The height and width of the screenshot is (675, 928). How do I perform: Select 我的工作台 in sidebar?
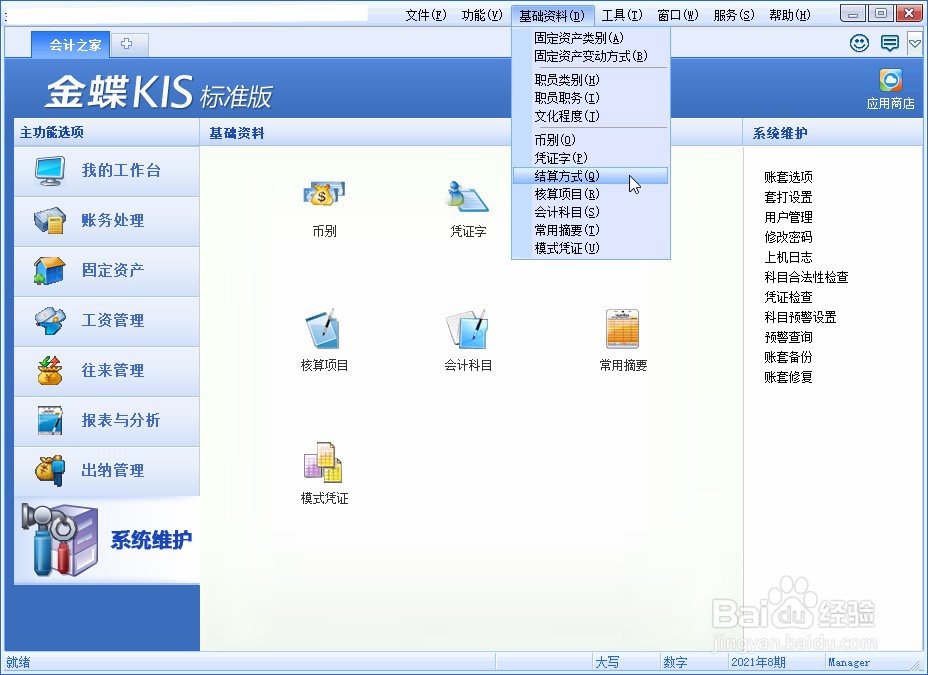point(107,170)
